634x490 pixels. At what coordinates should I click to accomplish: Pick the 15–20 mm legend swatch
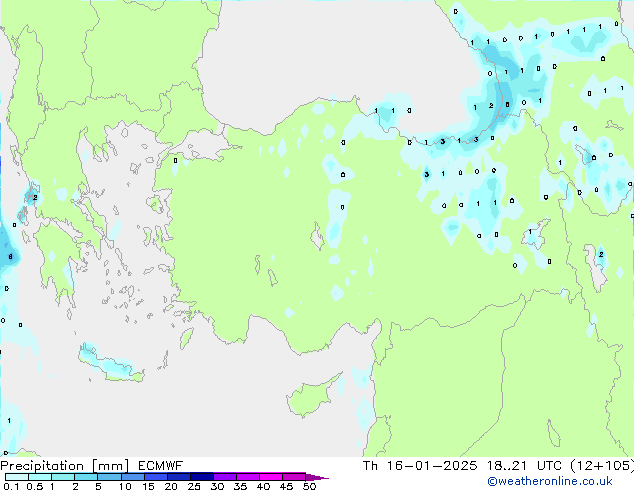coord(156,477)
